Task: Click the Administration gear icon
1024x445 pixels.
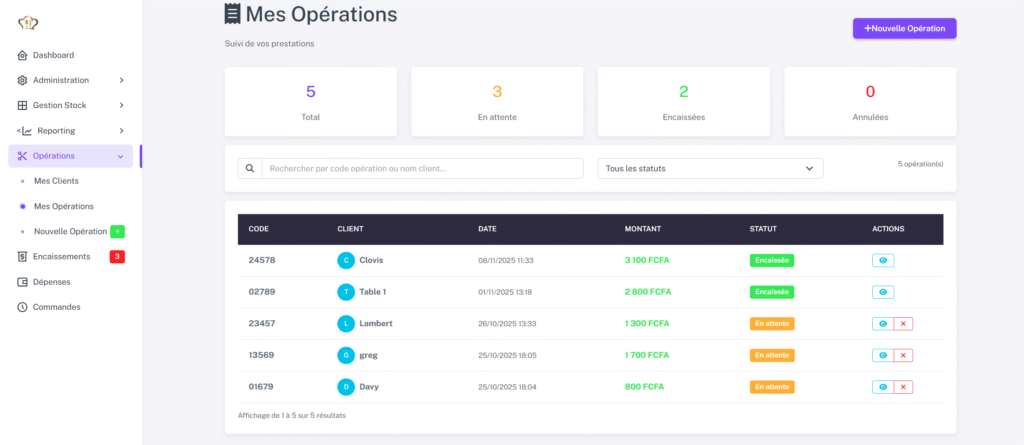Action: click(23, 80)
